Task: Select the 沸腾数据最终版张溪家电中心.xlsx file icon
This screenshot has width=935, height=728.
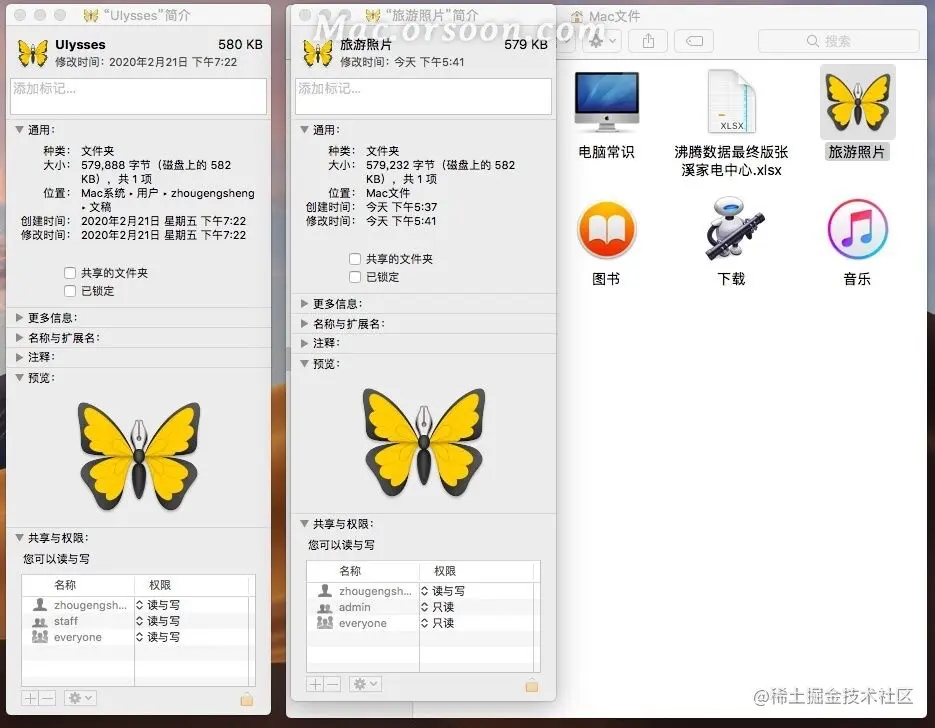Action: [732, 101]
